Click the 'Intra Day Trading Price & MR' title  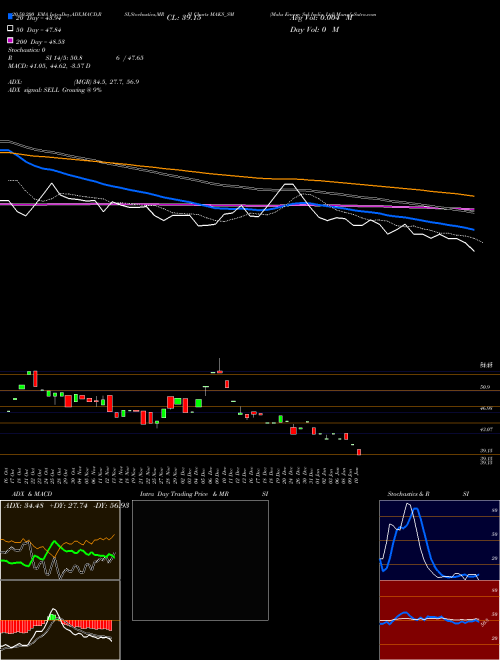[185, 494]
